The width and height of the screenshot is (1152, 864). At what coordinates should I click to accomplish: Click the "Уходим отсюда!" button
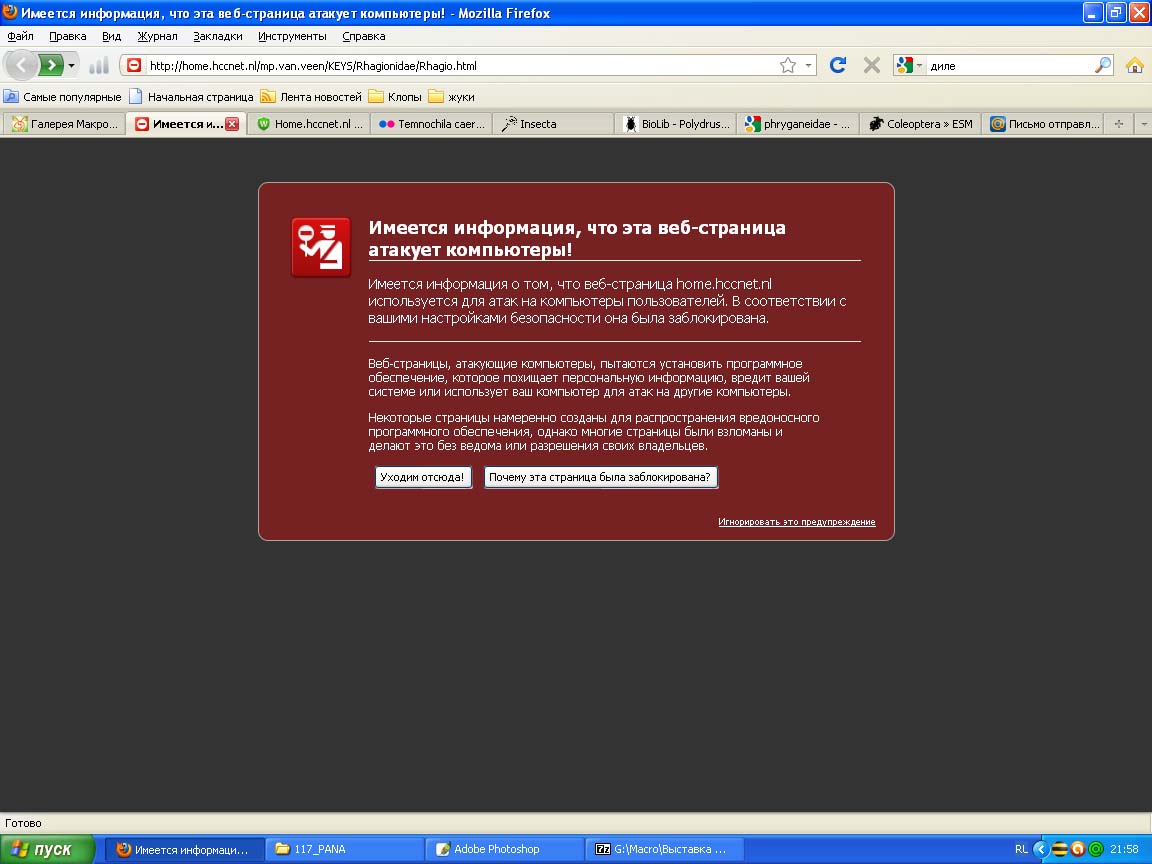point(422,478)
